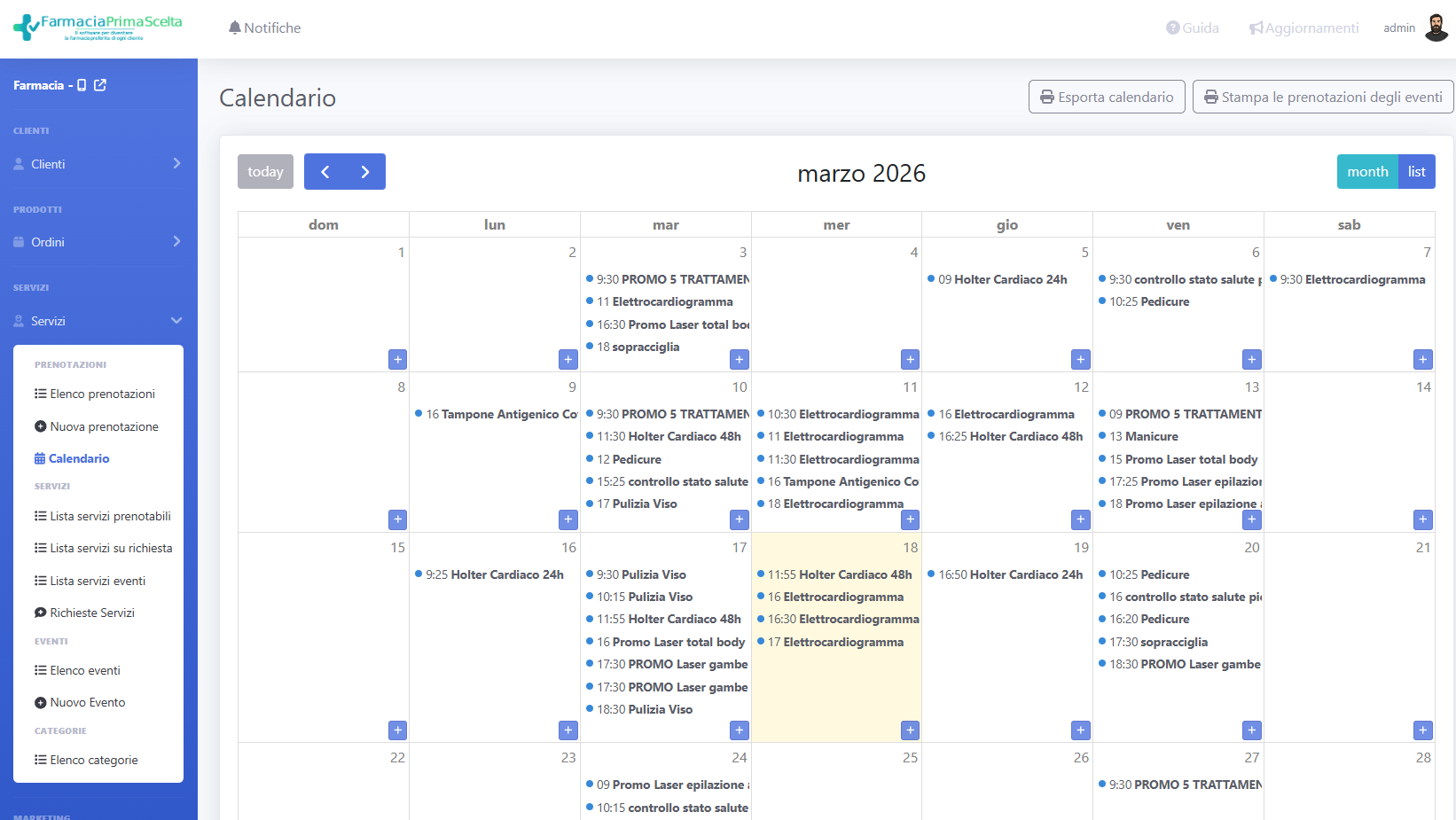This screenshot has width=1456, height=820.
Task: Click Nuovo Evento in the sidebar
Action: coord(87,701)
